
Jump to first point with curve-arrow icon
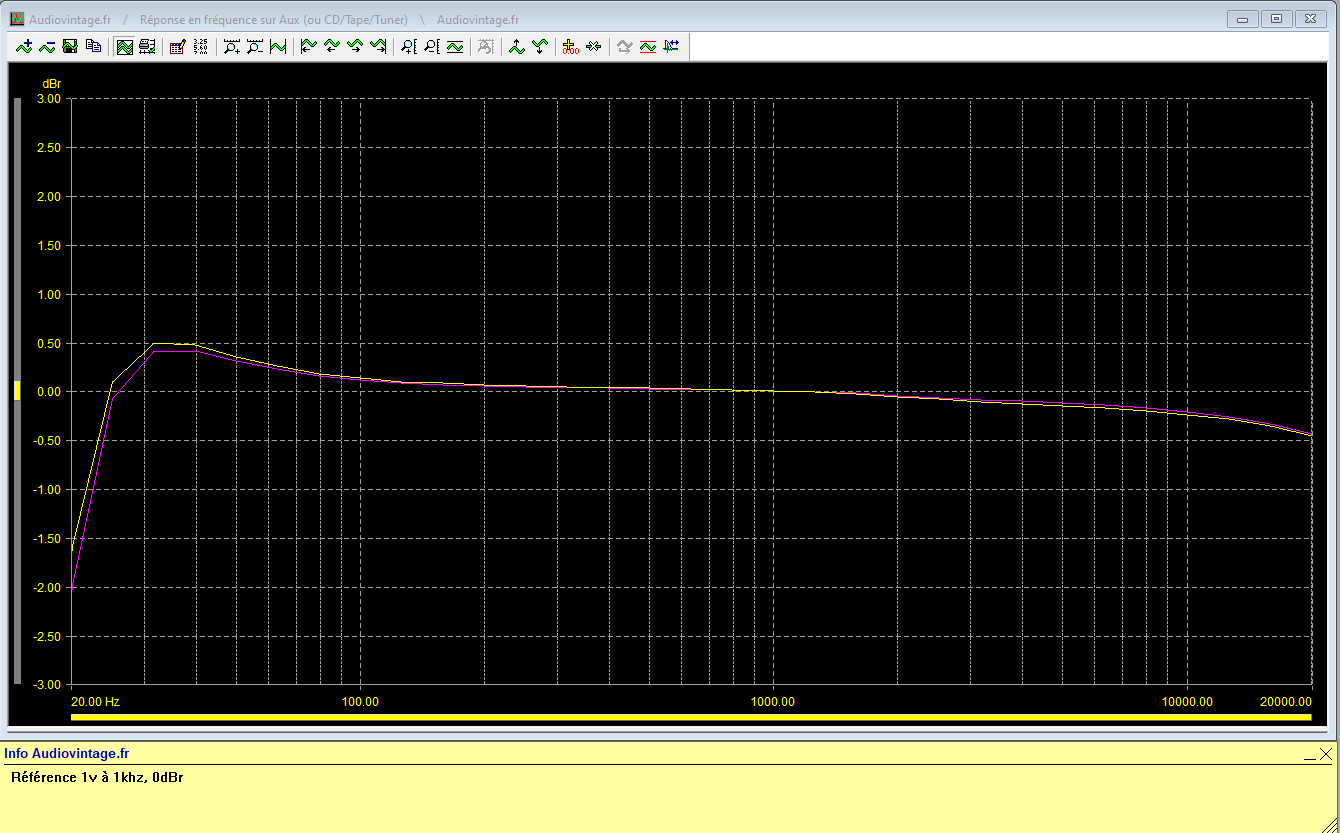[x=308, y=46]
